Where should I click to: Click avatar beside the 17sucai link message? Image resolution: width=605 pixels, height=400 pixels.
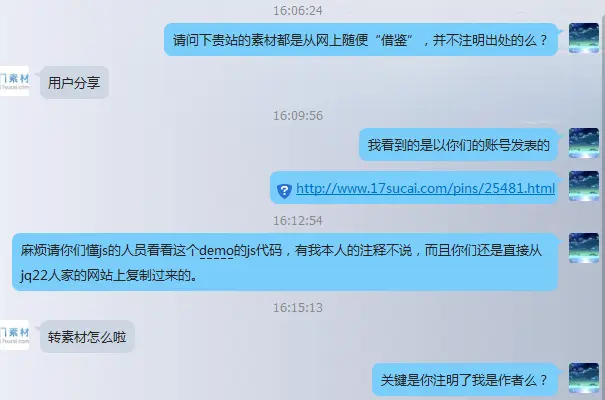(584, 186)
